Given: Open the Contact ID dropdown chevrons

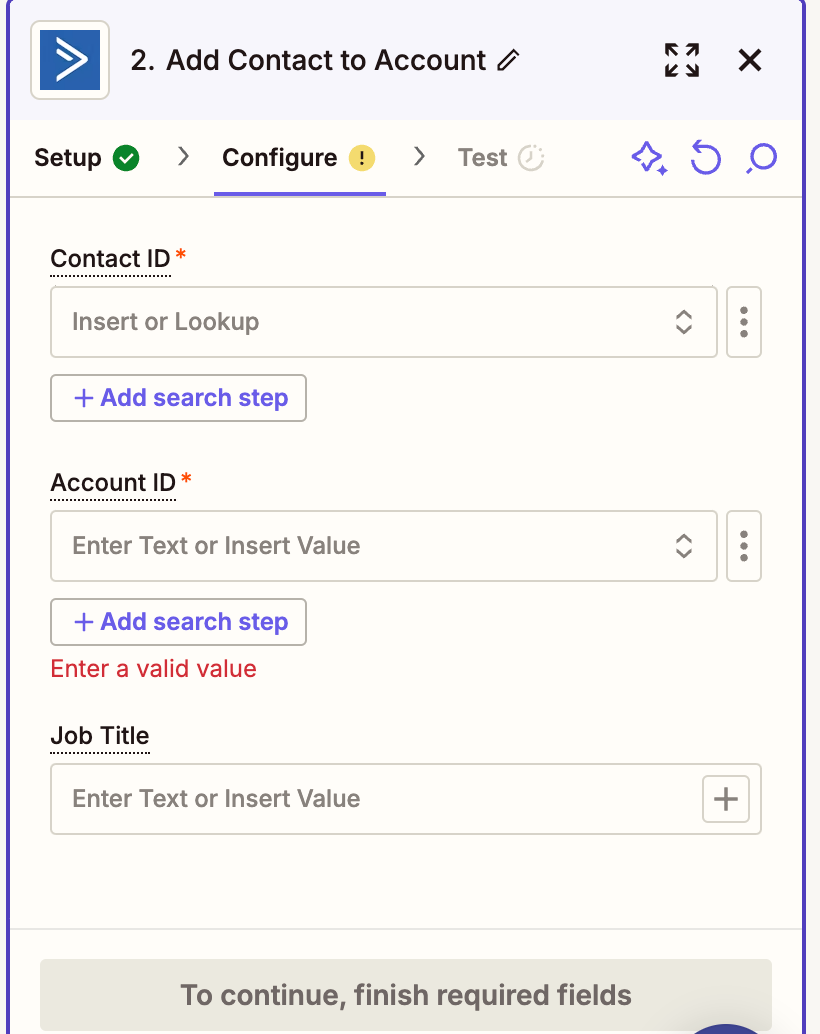Looking at the screenshot, I should tap(683, 322).
